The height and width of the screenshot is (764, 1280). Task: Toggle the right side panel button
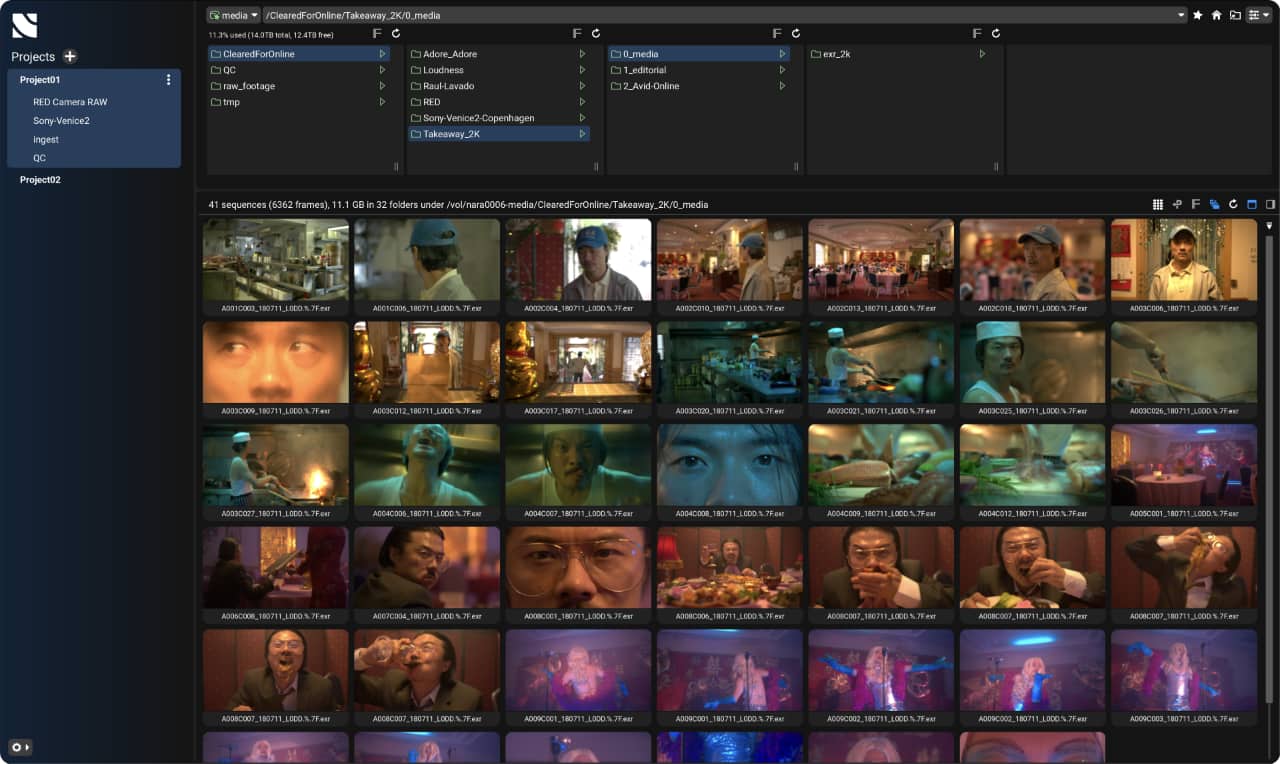tap(1270, 204)
